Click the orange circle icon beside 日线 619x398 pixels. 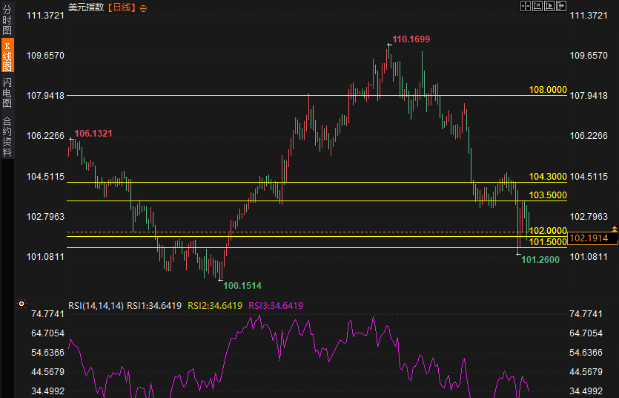point(143,8)
